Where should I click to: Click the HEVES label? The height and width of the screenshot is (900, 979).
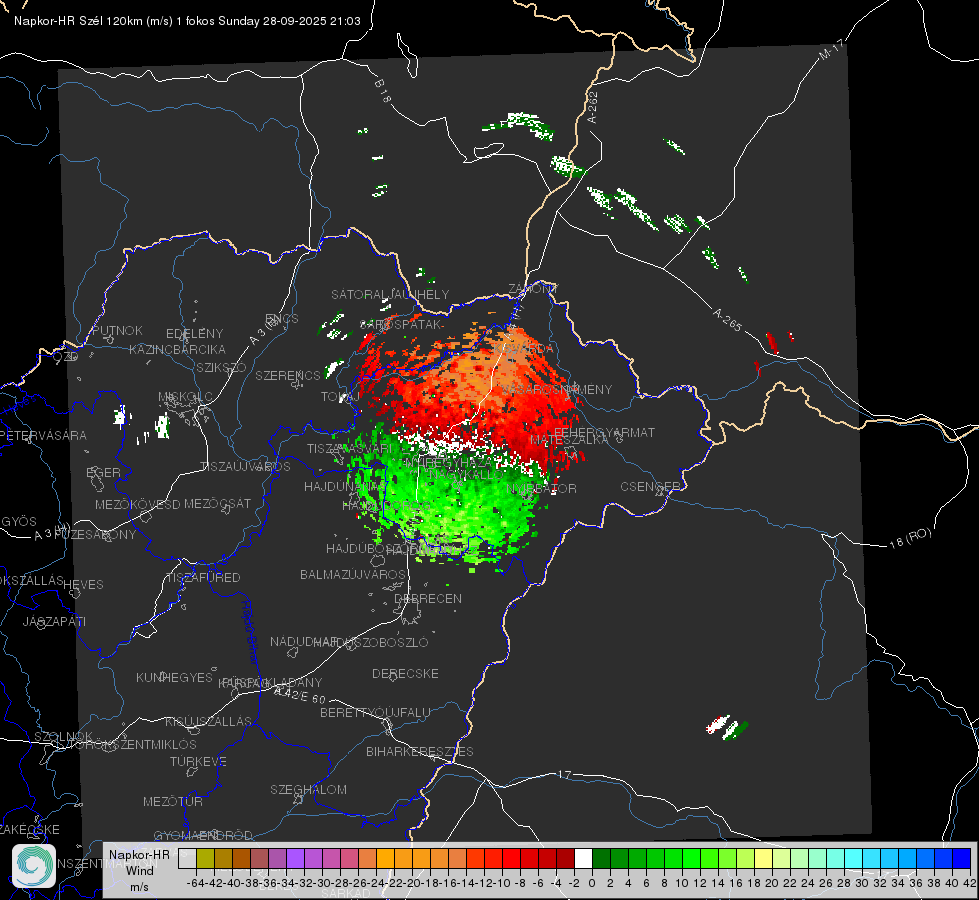(x=83, y=585)
